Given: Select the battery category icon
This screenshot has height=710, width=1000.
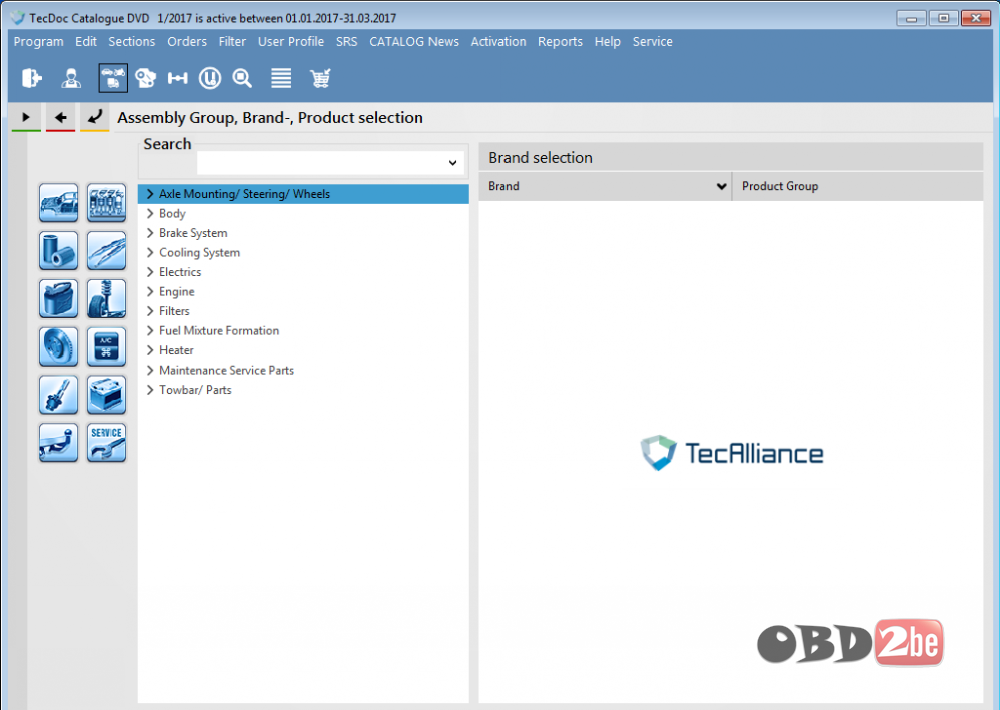Looking at the screenshot, I should pos(107,395).
